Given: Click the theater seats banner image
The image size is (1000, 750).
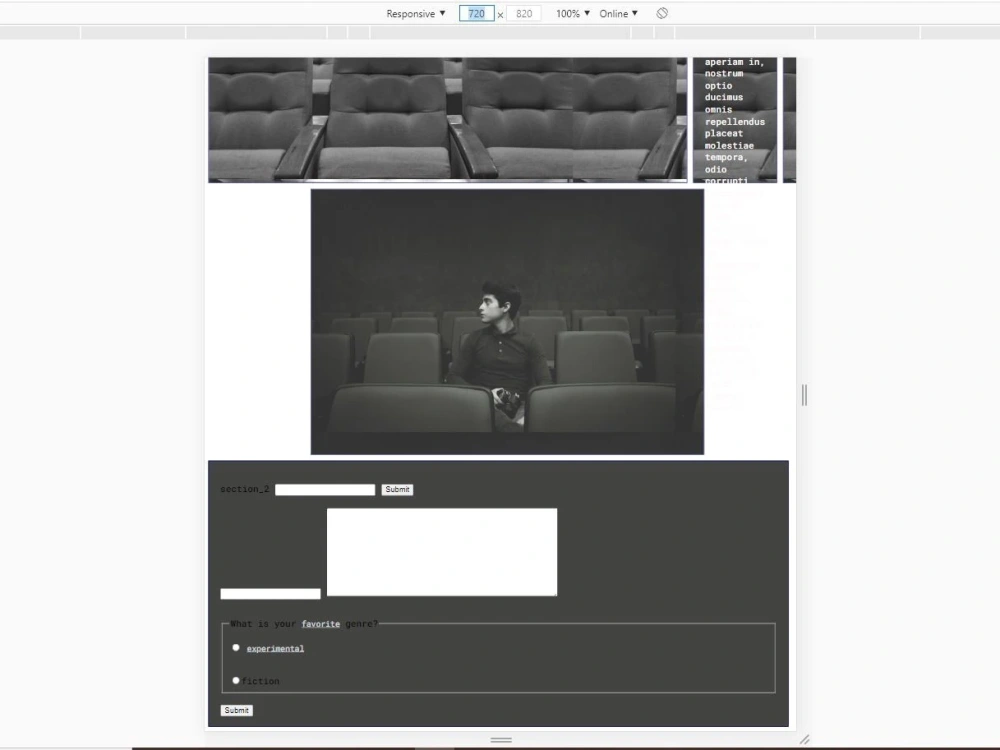Looking at the screenshot, I should [x=448, y=120].
